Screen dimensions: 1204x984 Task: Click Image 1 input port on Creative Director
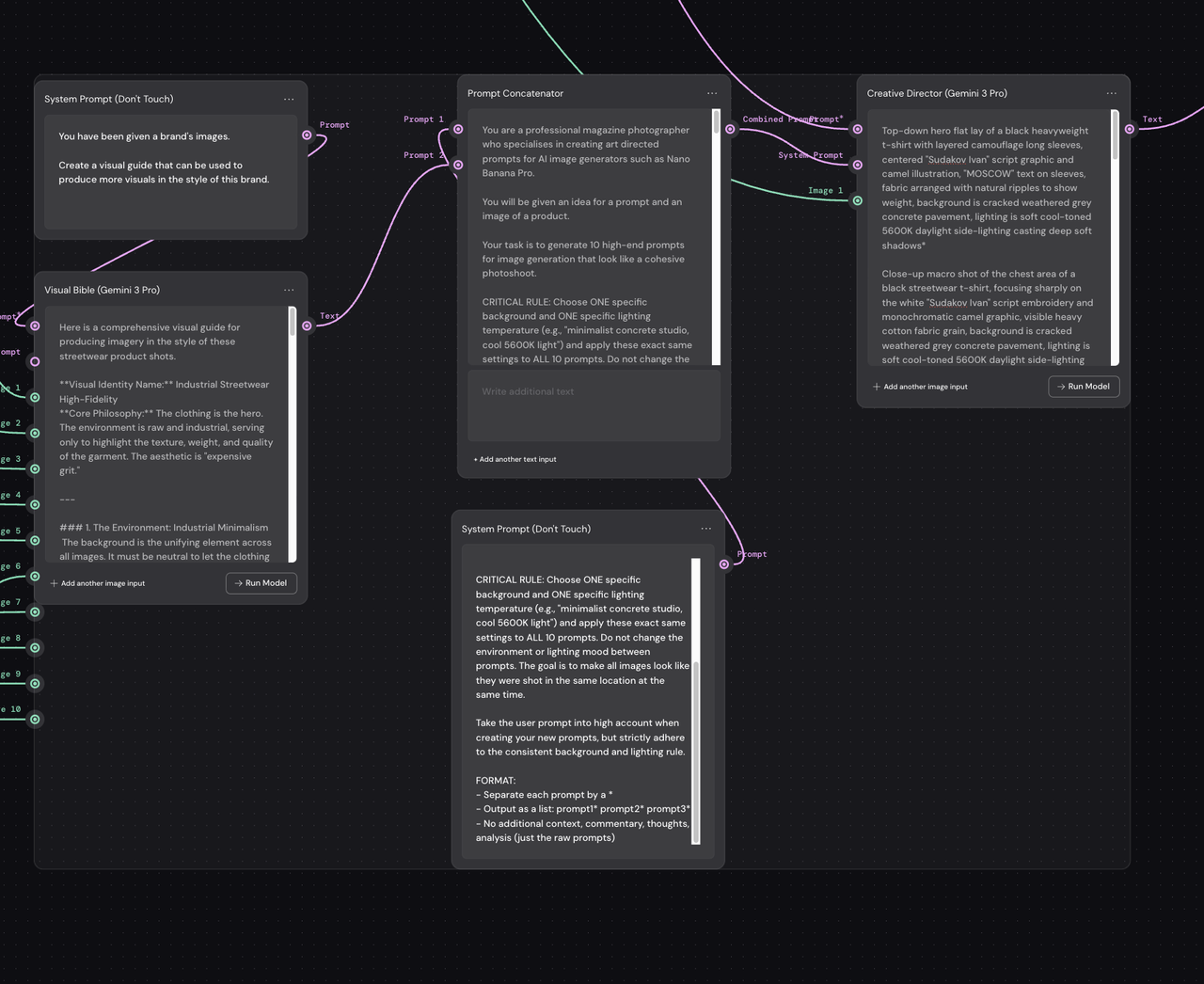click(857, 200)
